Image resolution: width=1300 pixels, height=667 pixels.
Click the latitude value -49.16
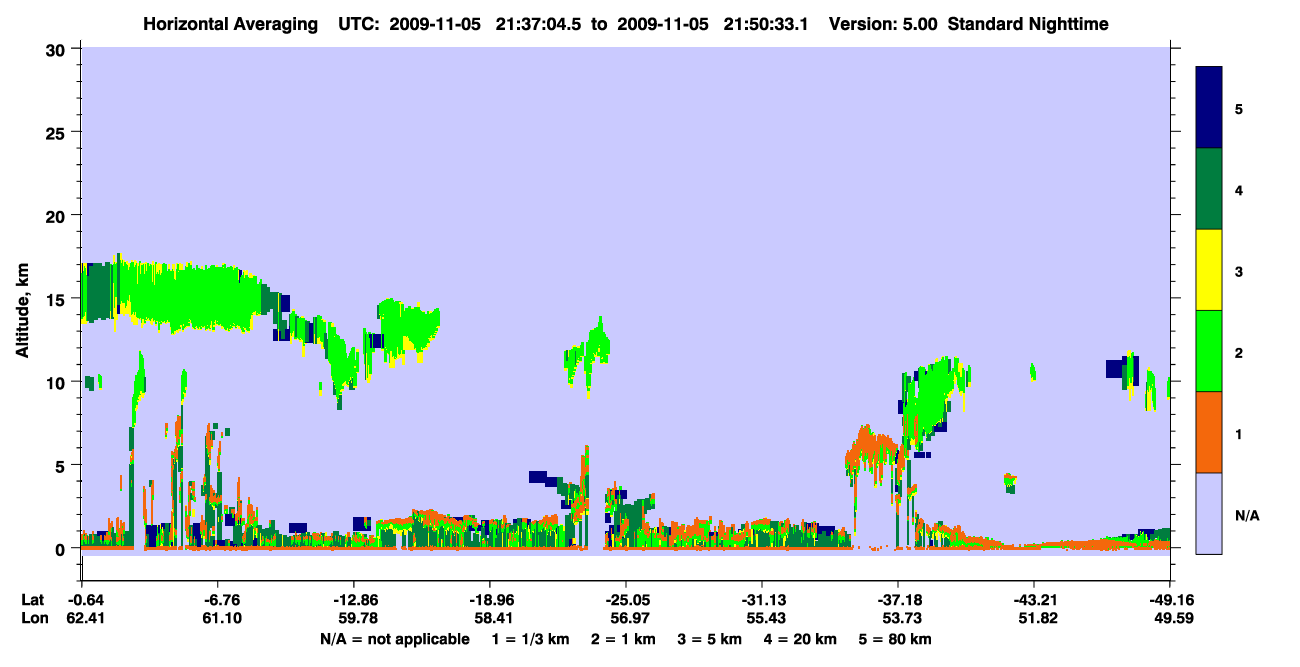pyautogui.click(x=1169, y=600)
